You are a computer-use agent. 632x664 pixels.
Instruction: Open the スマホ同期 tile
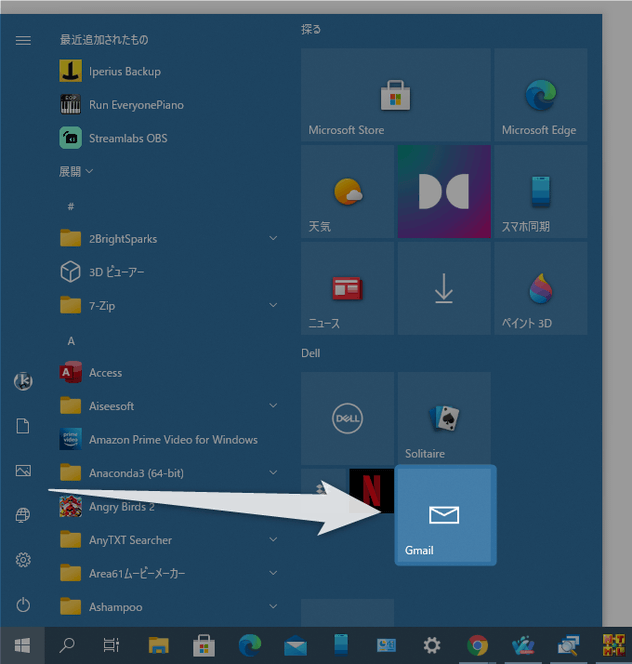(541, 191)
